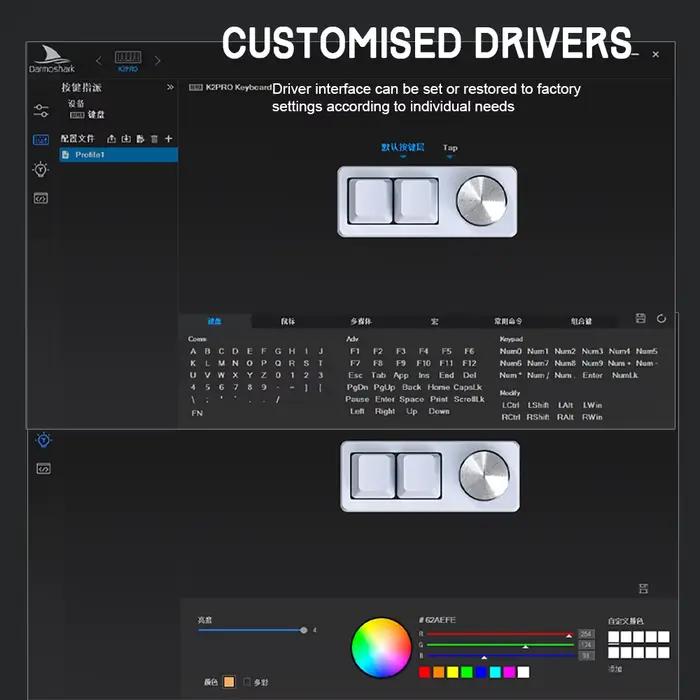This screenshot has width=700, height=700.
Task: Select the Profile1 entry in the profile list
Action: (x=118, y=155)
